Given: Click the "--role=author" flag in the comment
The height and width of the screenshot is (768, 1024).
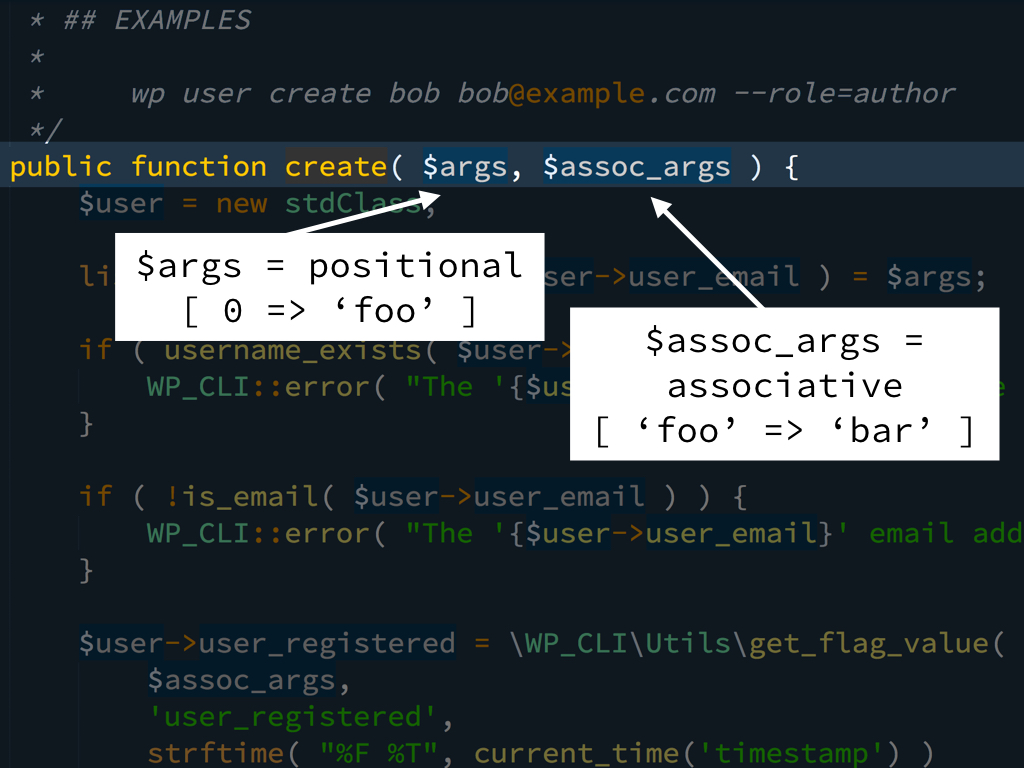Looking at the screenshot, I should click(x=844, y=94).
